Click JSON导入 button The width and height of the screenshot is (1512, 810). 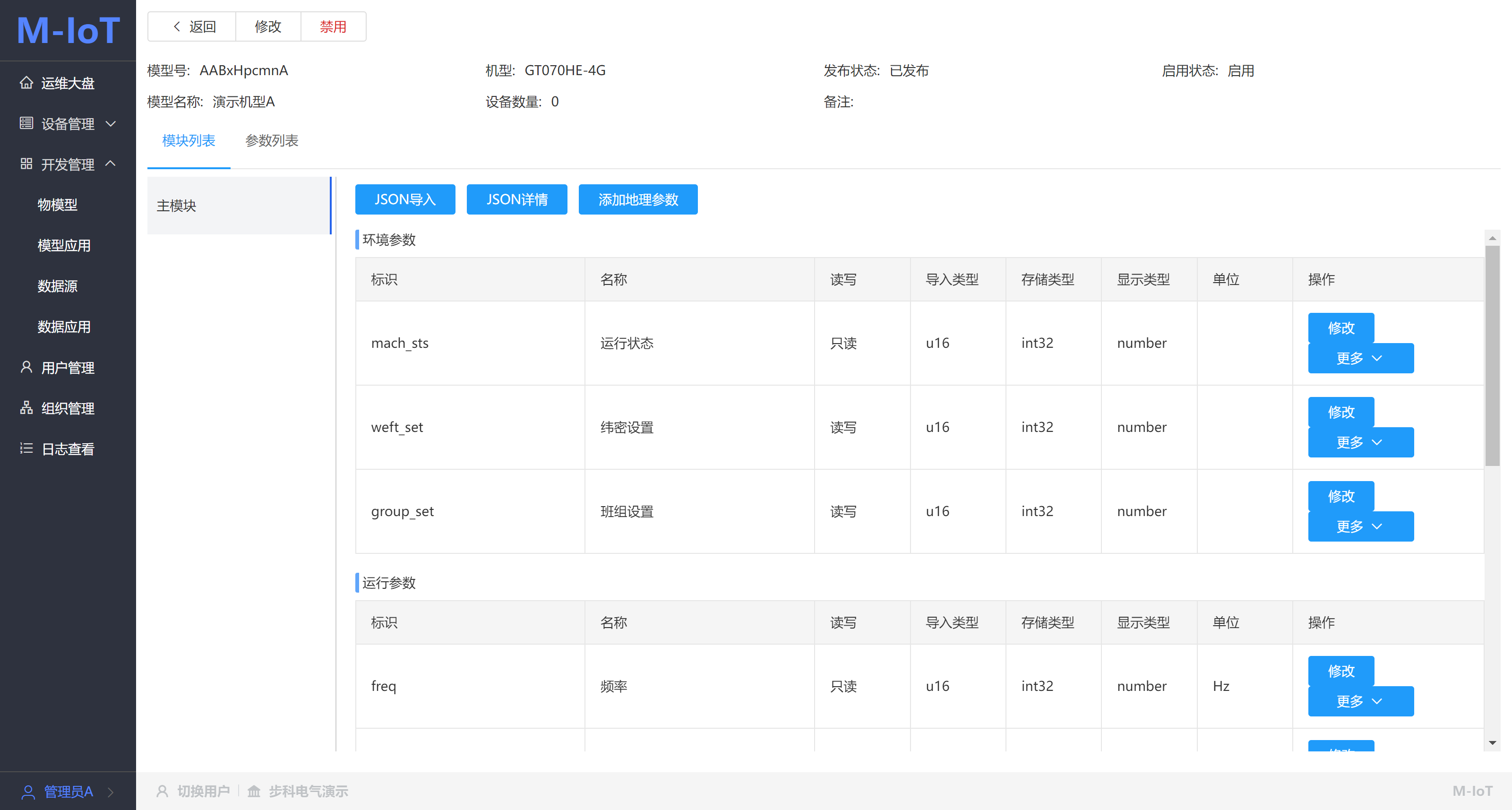tap(405, 199)
